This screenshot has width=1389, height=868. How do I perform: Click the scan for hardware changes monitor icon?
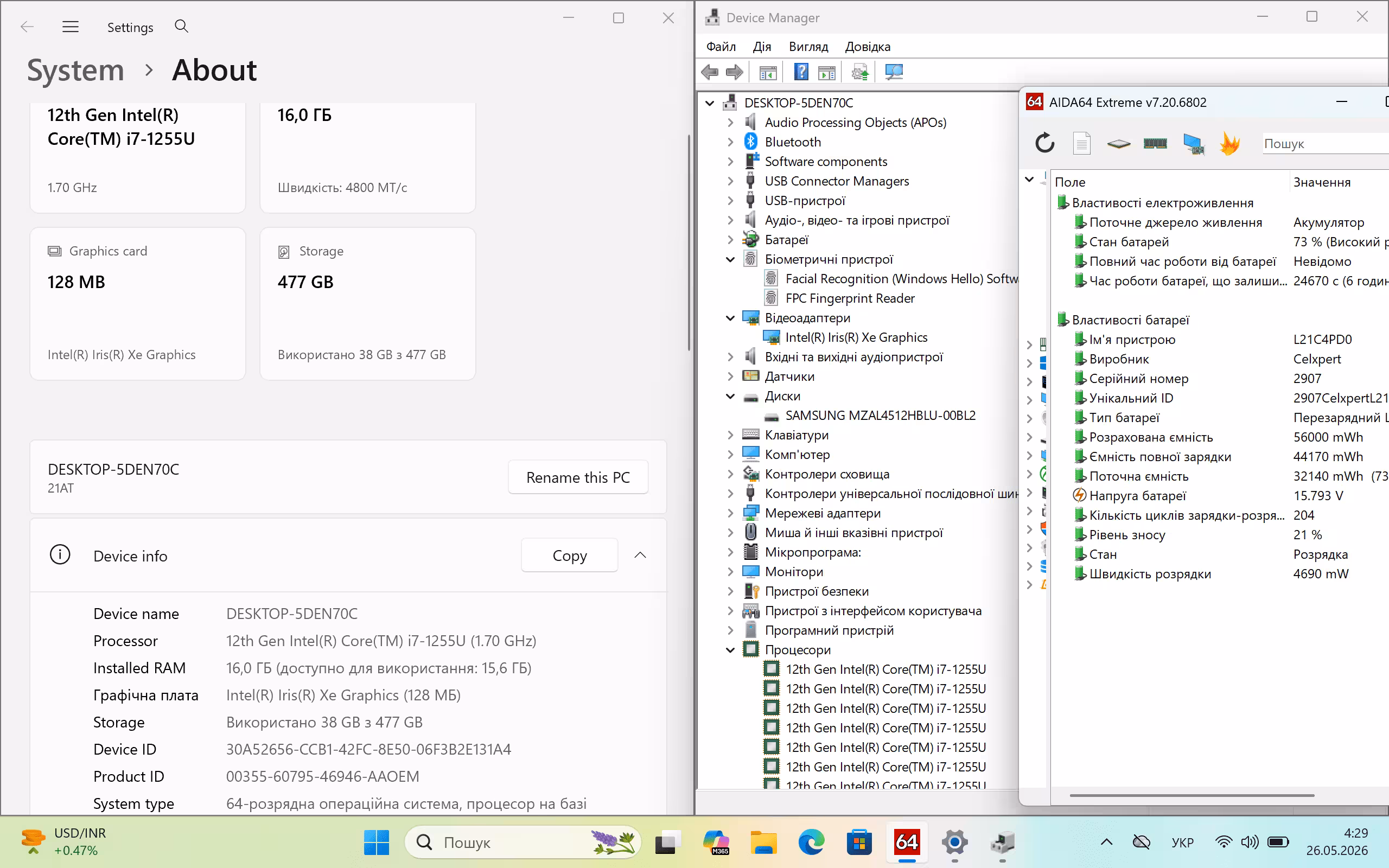(x=894, y=72)
